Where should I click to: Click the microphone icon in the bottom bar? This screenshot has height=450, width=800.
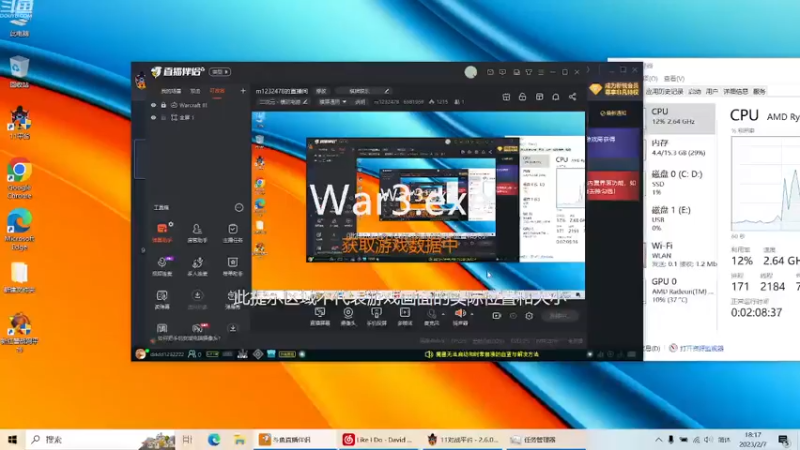[432, 314]
